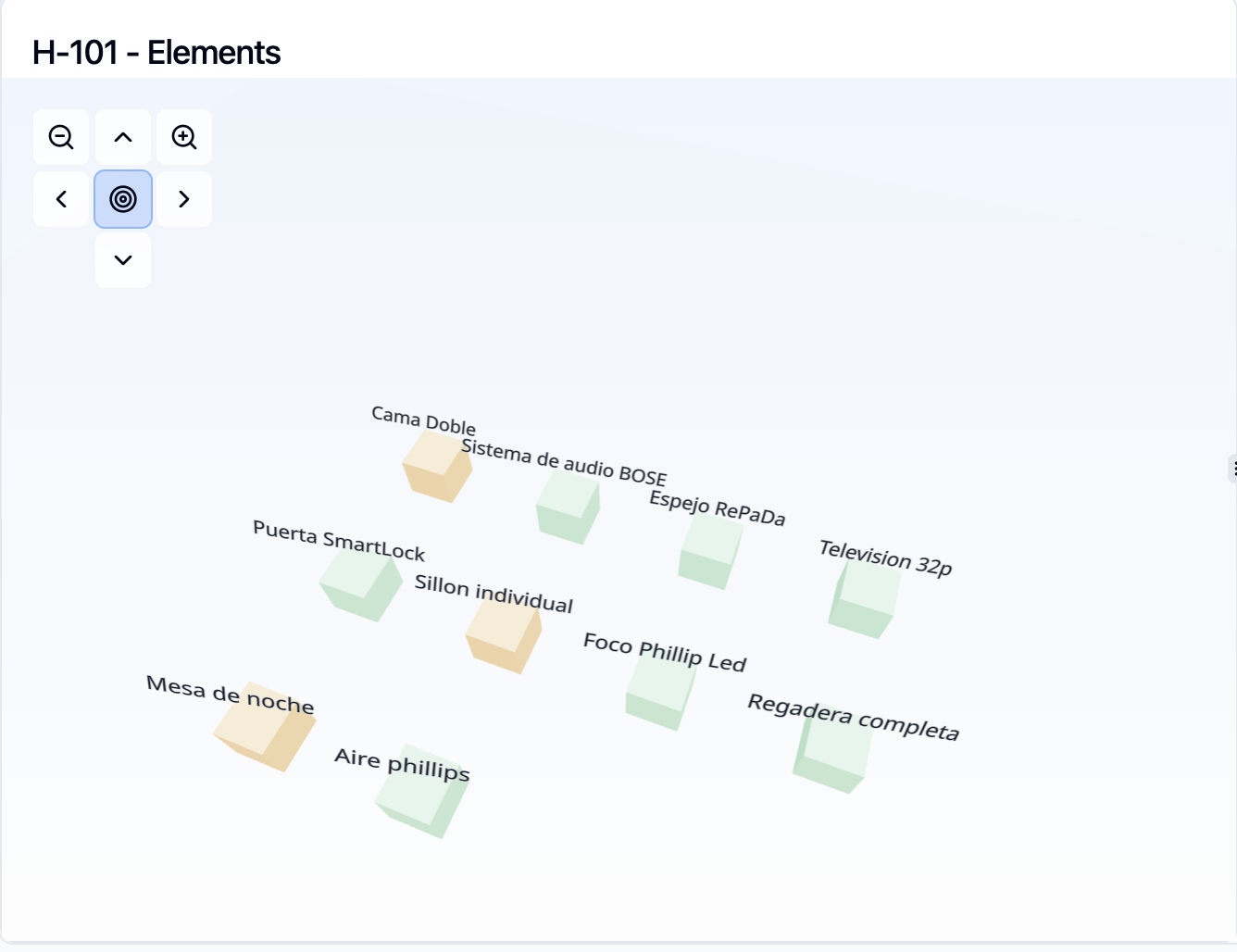The width and height of the screenshot is (1237, 952).
Task: Pick the Television 32p cube
Action: [x=865, y=599]
